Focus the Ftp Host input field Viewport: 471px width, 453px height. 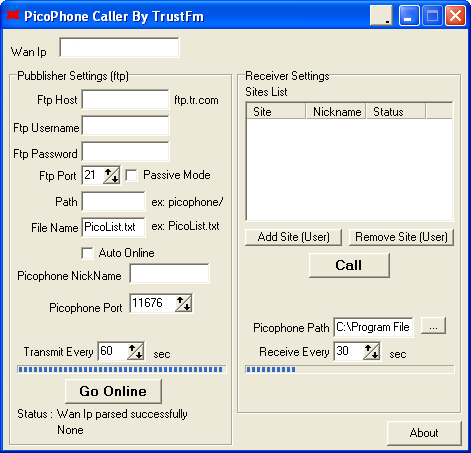click(x=125, y=99)
